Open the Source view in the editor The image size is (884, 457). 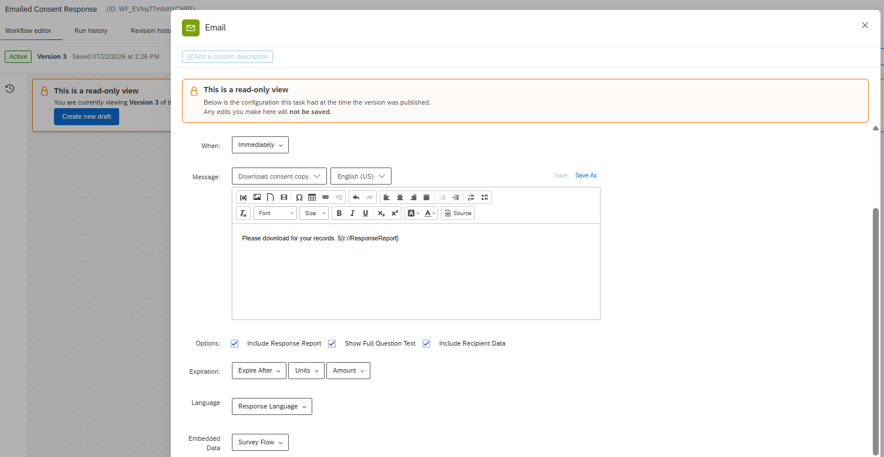[x=458, y=213]
